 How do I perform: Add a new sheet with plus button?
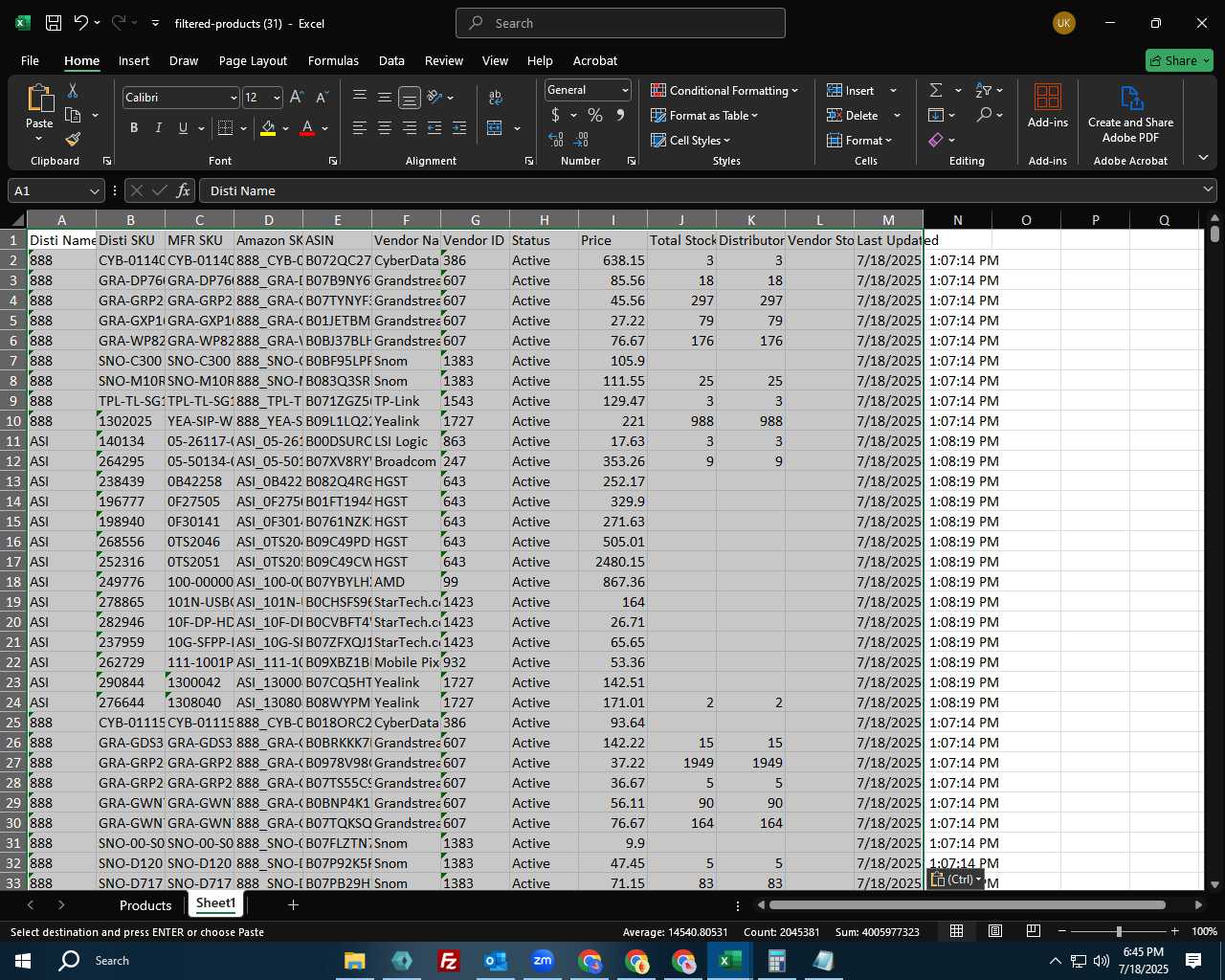coord(293,904)
